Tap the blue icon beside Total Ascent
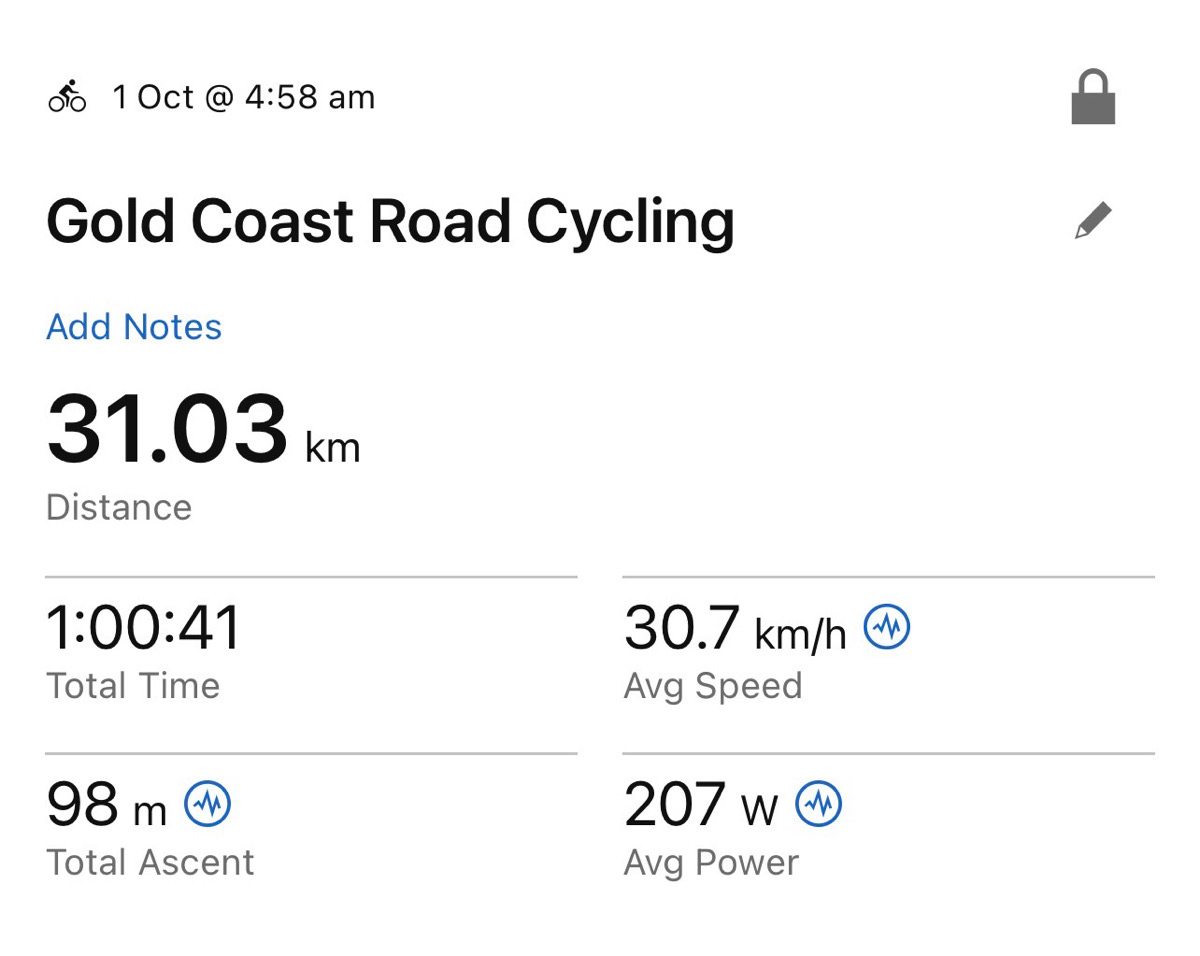Image resolution: width=1200 pixels, height=956 pixels. point(208,804)
